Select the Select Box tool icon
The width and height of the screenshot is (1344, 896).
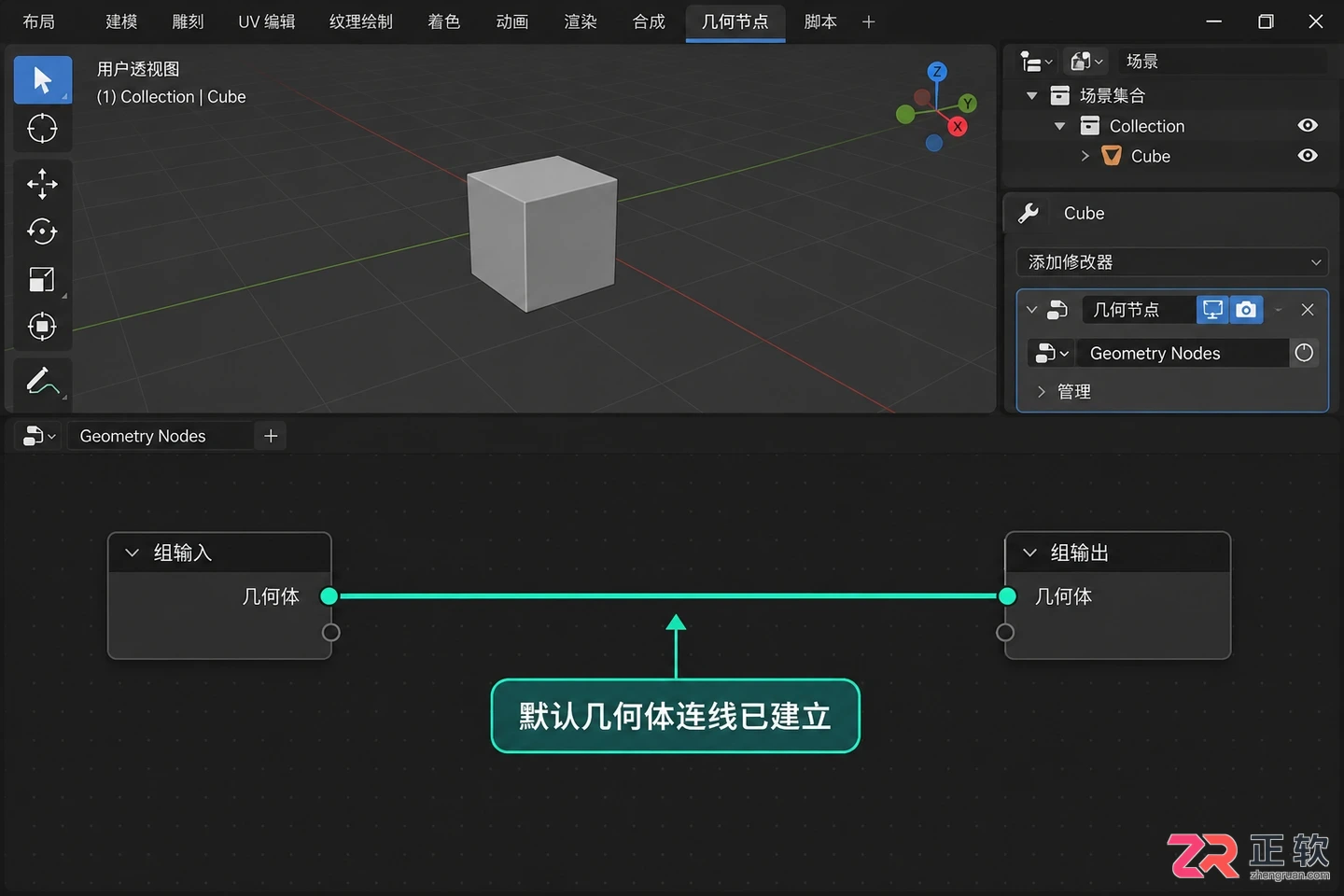pos(42,80)
